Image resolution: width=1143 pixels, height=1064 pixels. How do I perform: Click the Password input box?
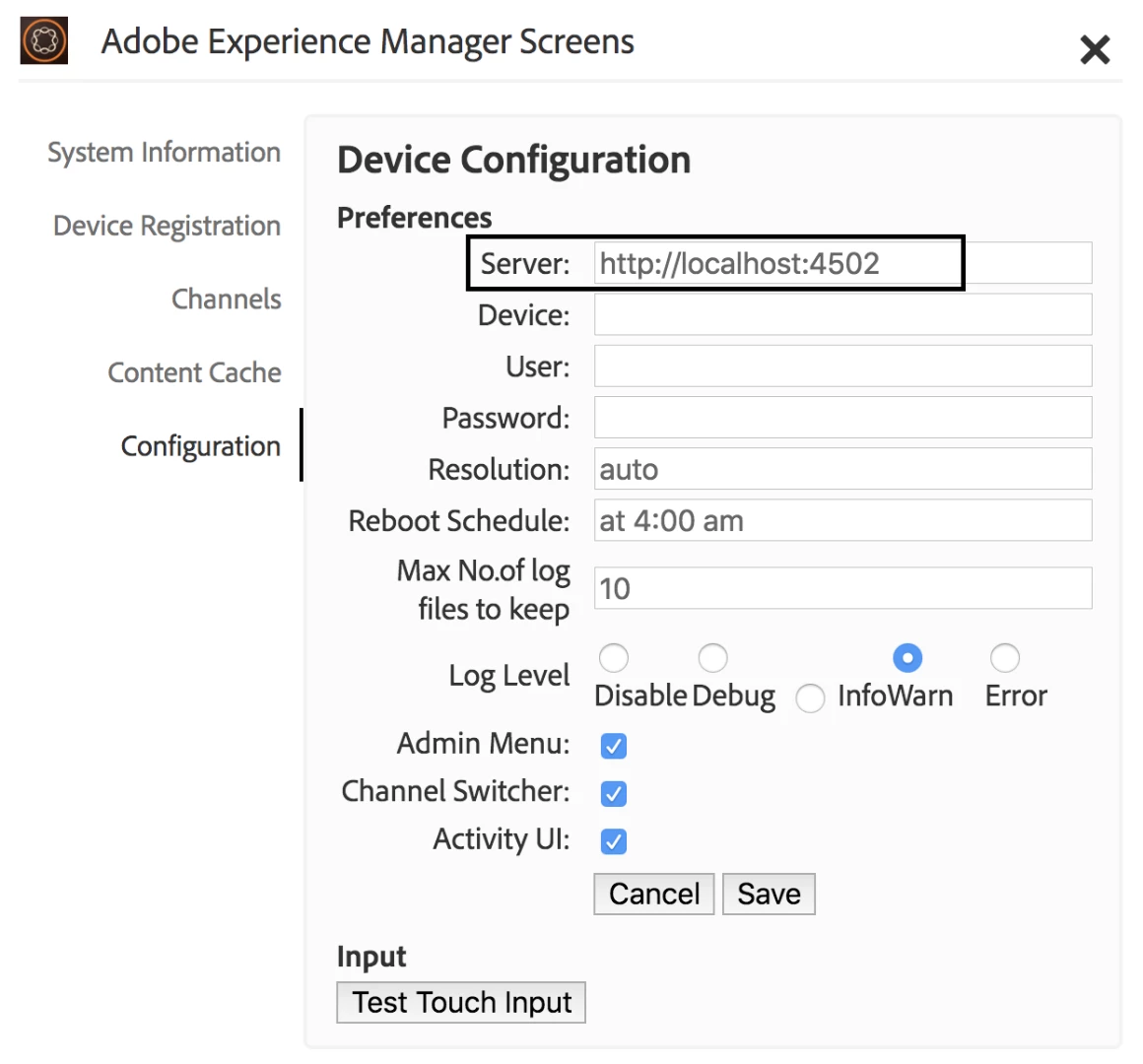pyautogui.click(x=841, y=418)
